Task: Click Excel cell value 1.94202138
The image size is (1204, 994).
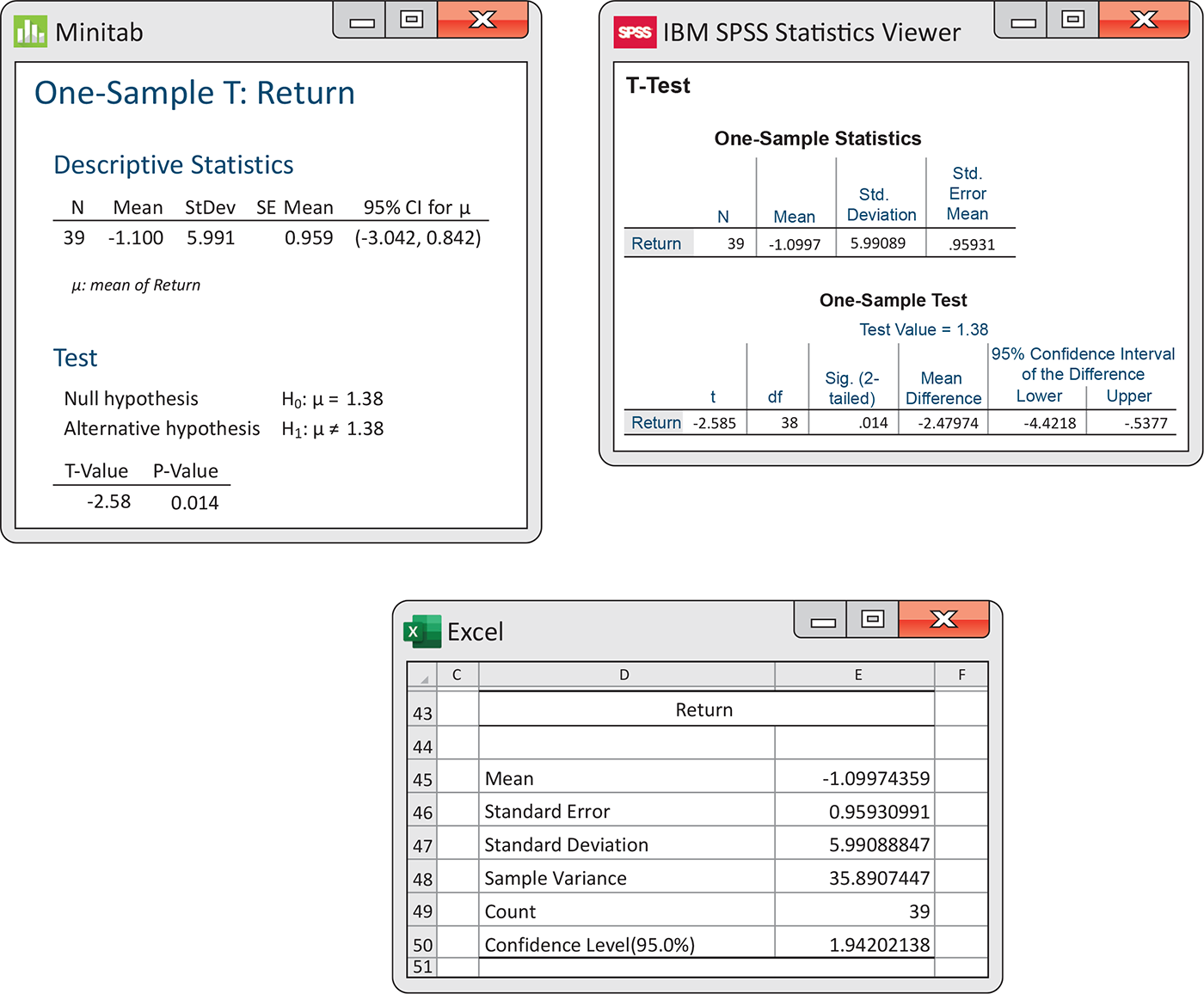Action: pos(855,944)
